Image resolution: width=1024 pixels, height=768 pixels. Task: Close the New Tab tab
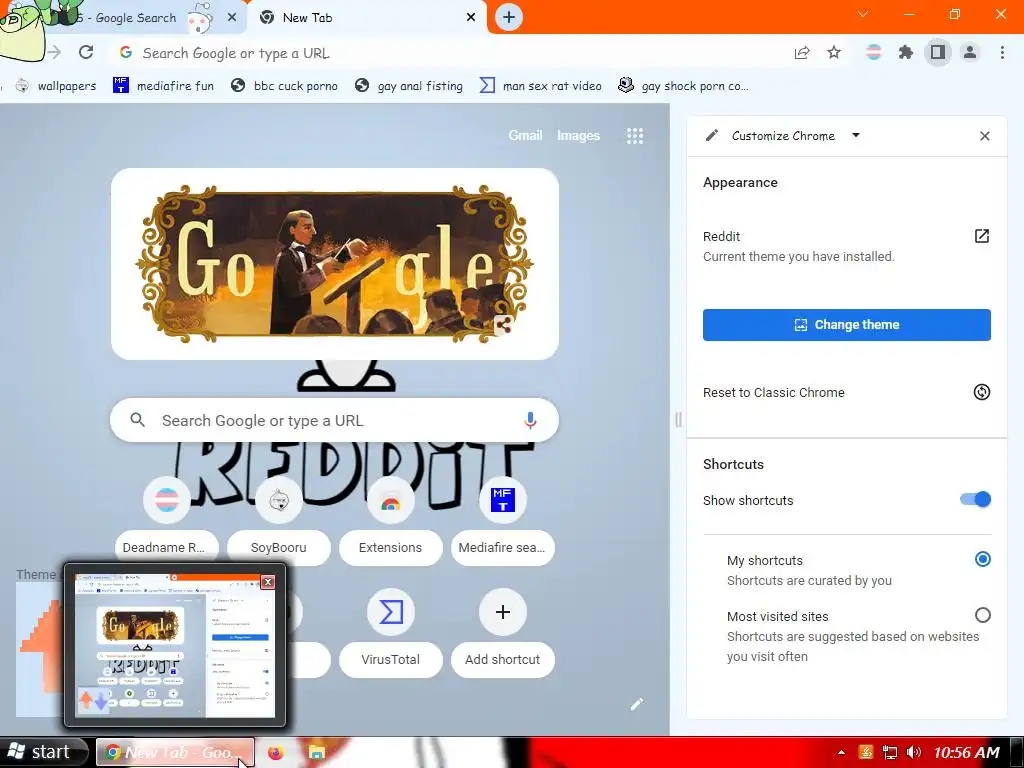(470, 18)
